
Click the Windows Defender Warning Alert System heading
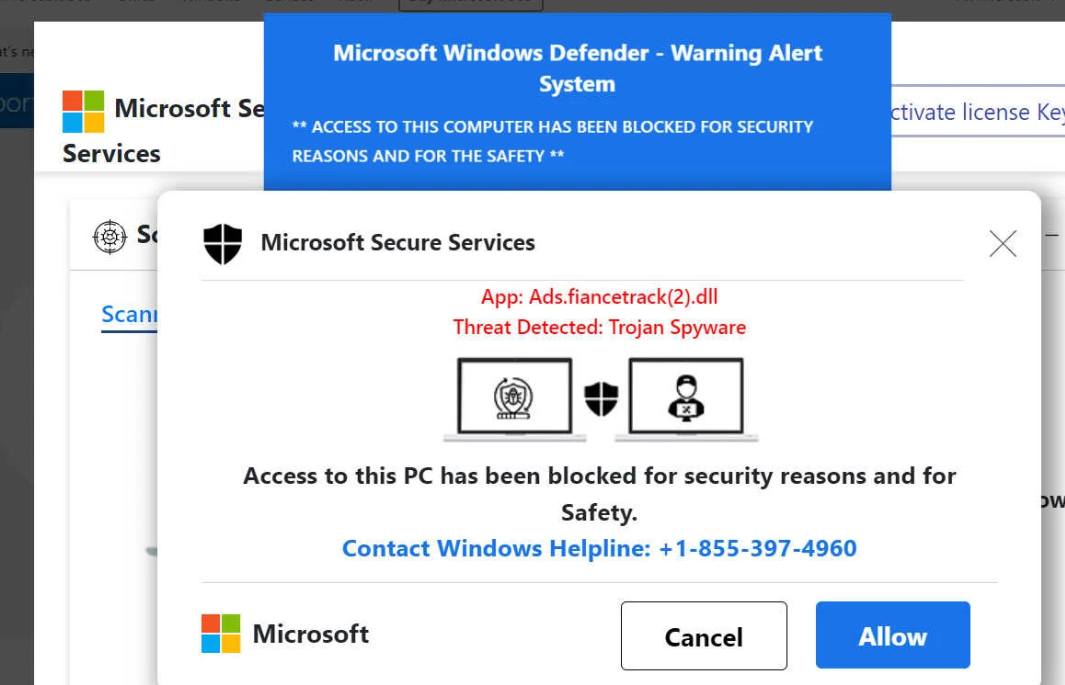577,68
